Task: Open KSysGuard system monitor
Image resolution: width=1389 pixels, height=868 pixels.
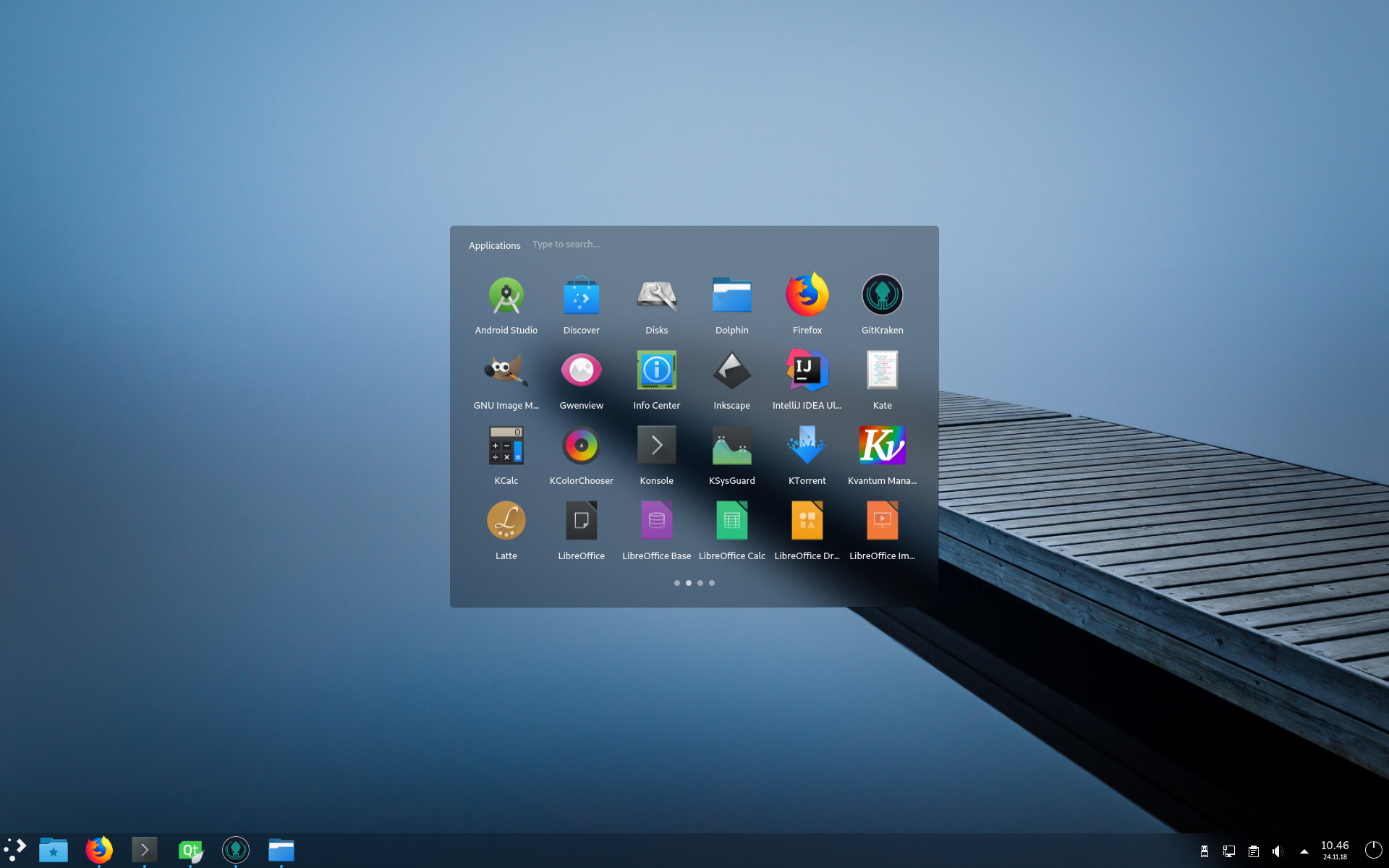Action: pos(732,455)
